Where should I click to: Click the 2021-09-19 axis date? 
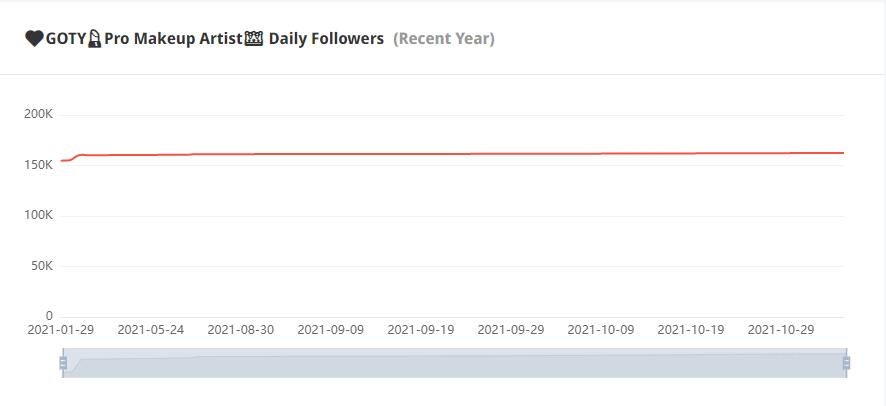[421, 329]
